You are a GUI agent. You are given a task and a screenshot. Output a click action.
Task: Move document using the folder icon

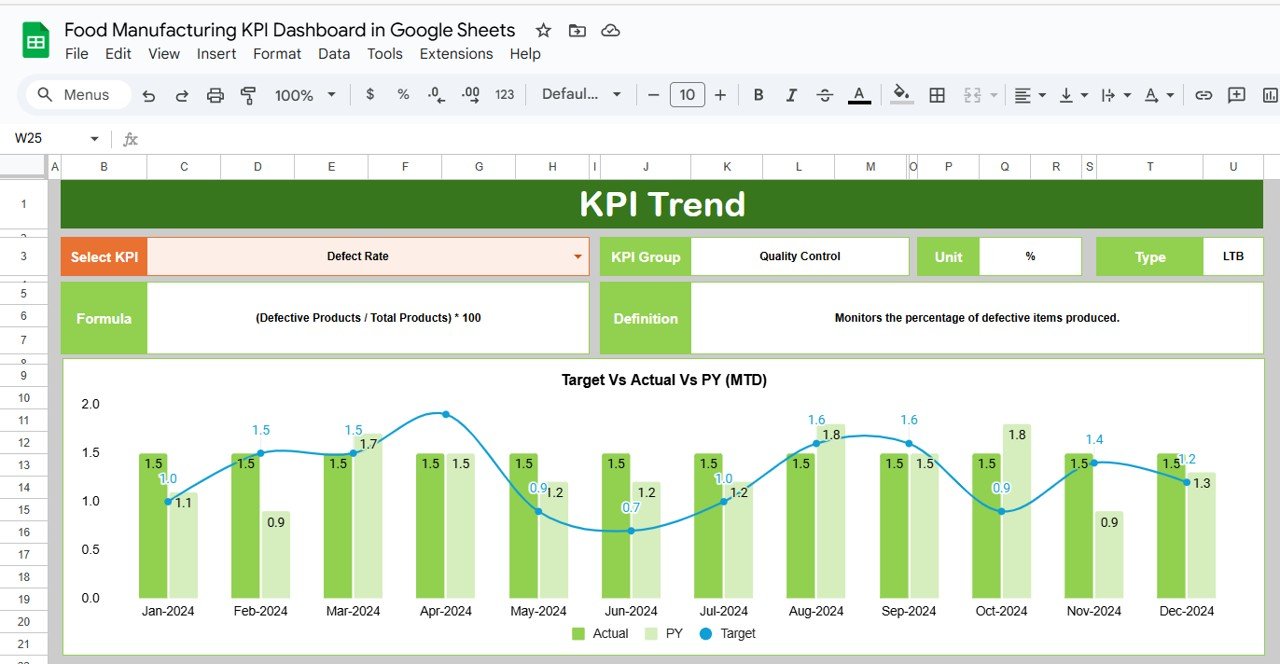point(577,31)
